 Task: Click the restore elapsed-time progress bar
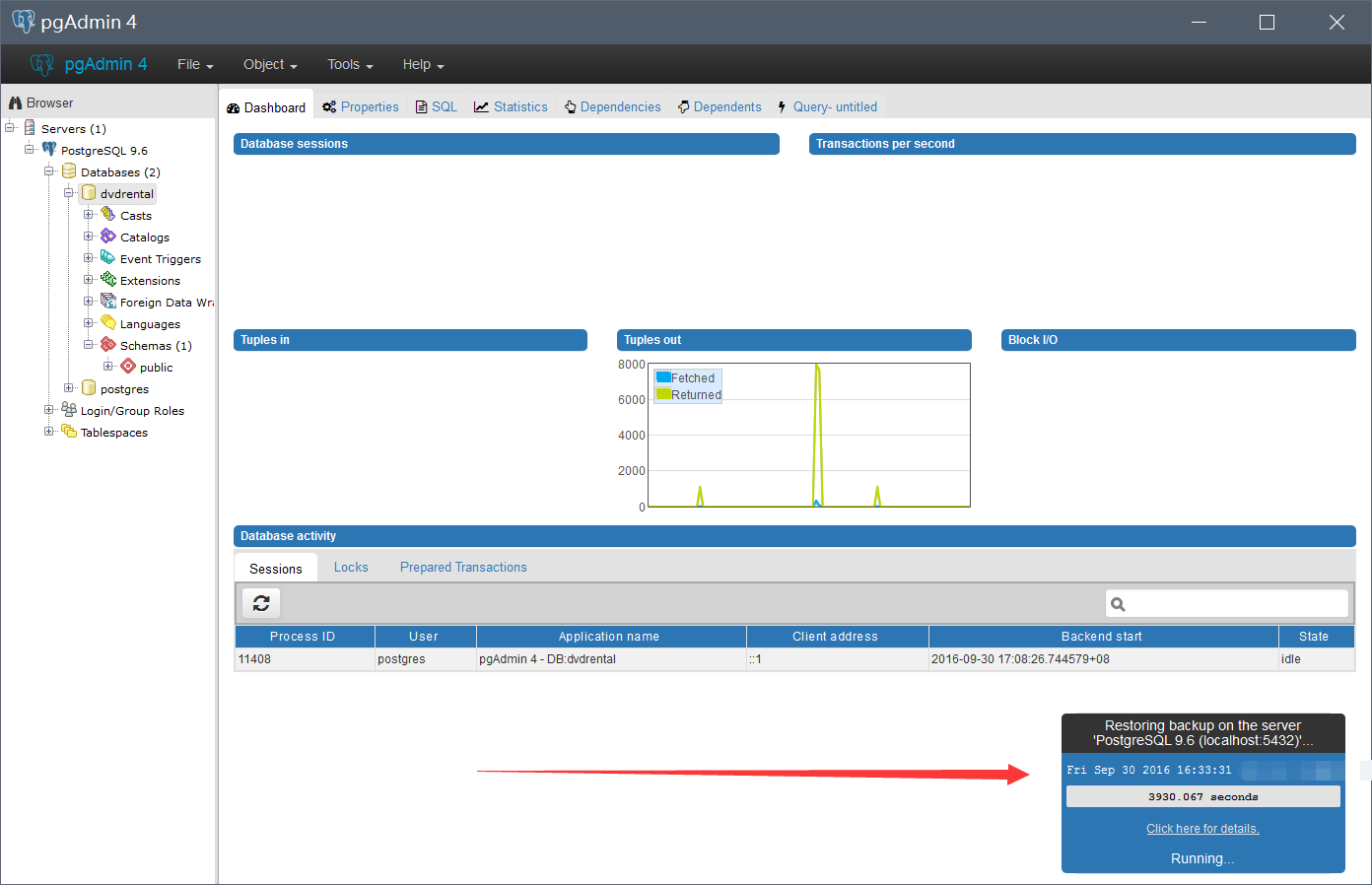click(x=1202, y=796)
